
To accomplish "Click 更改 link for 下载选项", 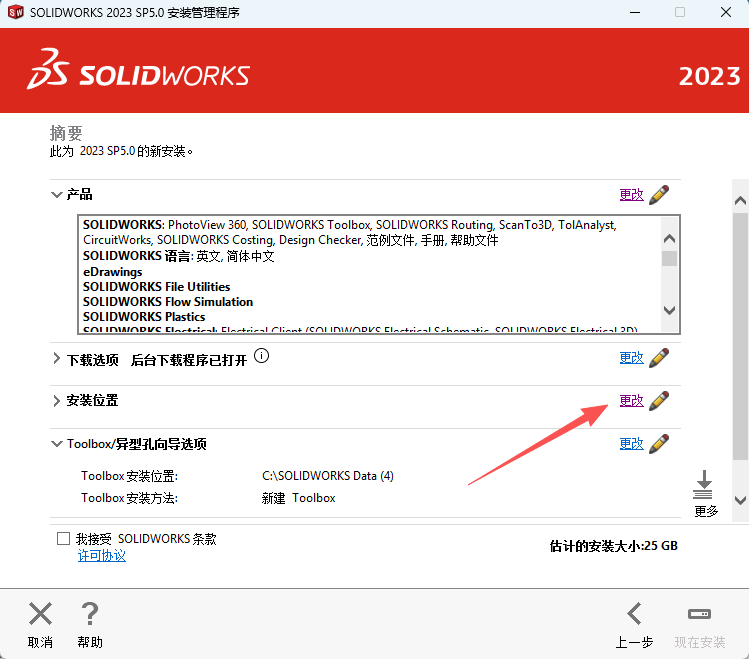I will (631, 358).
